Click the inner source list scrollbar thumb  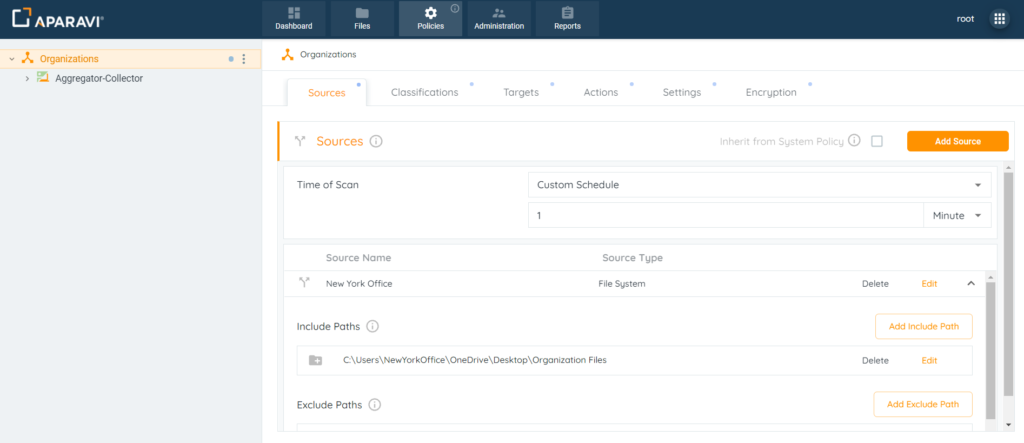pyautogui.click(x=990, y=350)
